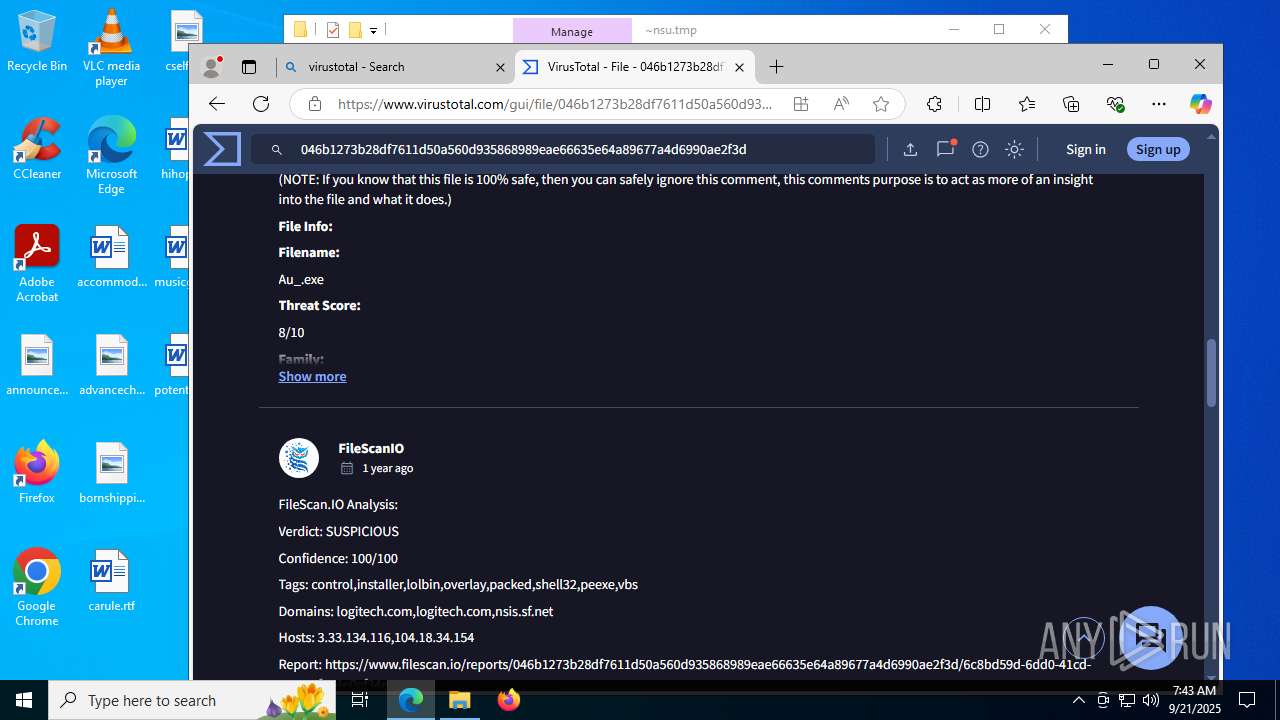Select the Recycle Bin desktop icon
This screenshot has height=720, width=1280.
coord(37,41)
